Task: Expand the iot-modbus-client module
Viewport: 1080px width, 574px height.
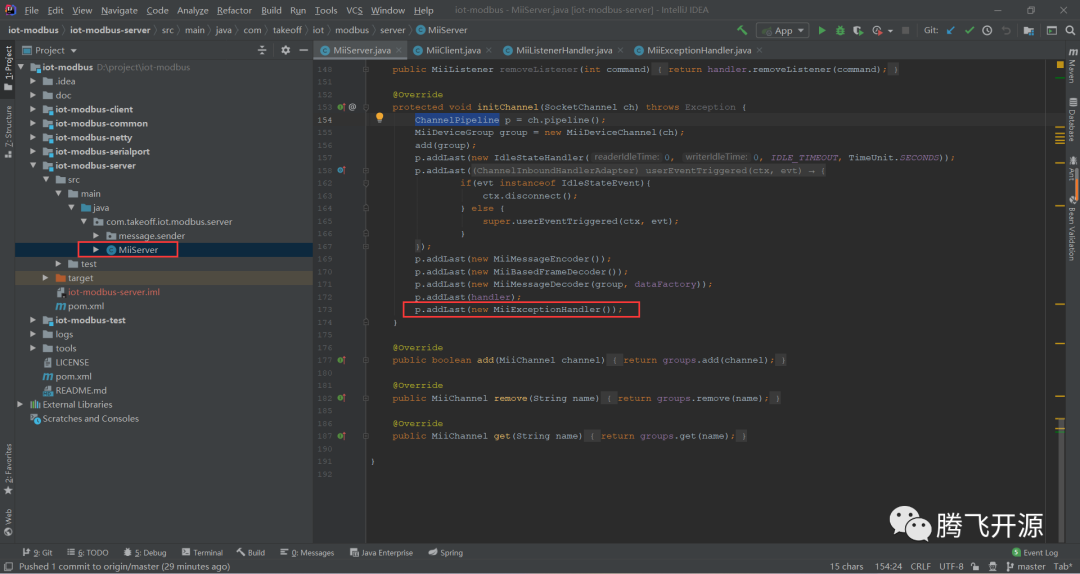Action: tap(34, 110)
